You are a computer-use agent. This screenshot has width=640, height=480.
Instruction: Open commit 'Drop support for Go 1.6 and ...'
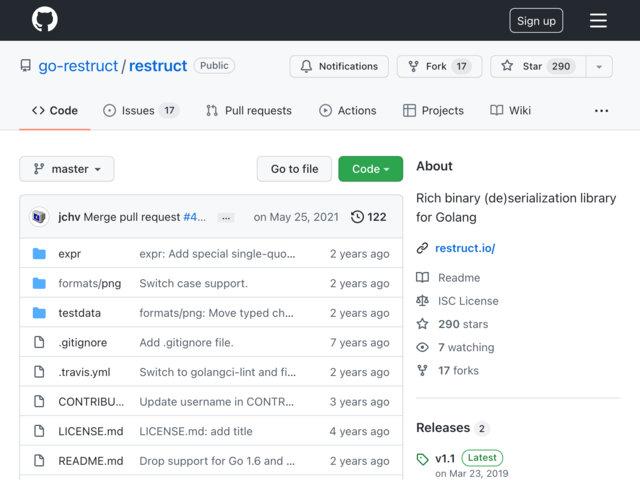[217, 461]
